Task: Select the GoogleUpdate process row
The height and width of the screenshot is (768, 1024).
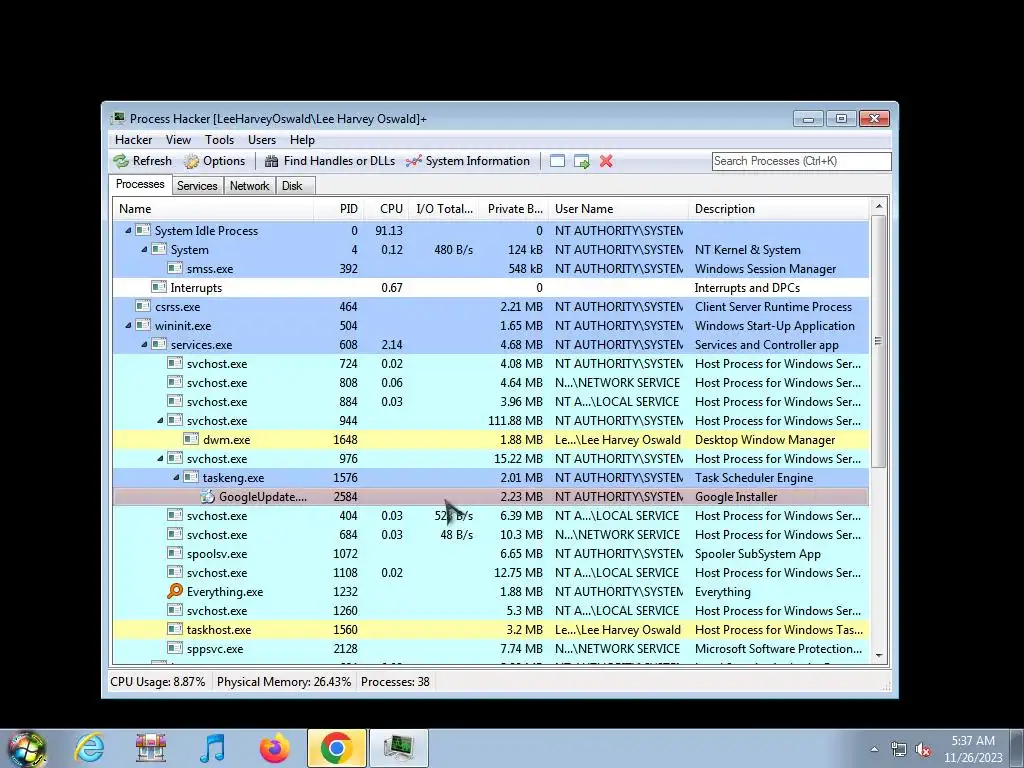Action: (491, 497)
